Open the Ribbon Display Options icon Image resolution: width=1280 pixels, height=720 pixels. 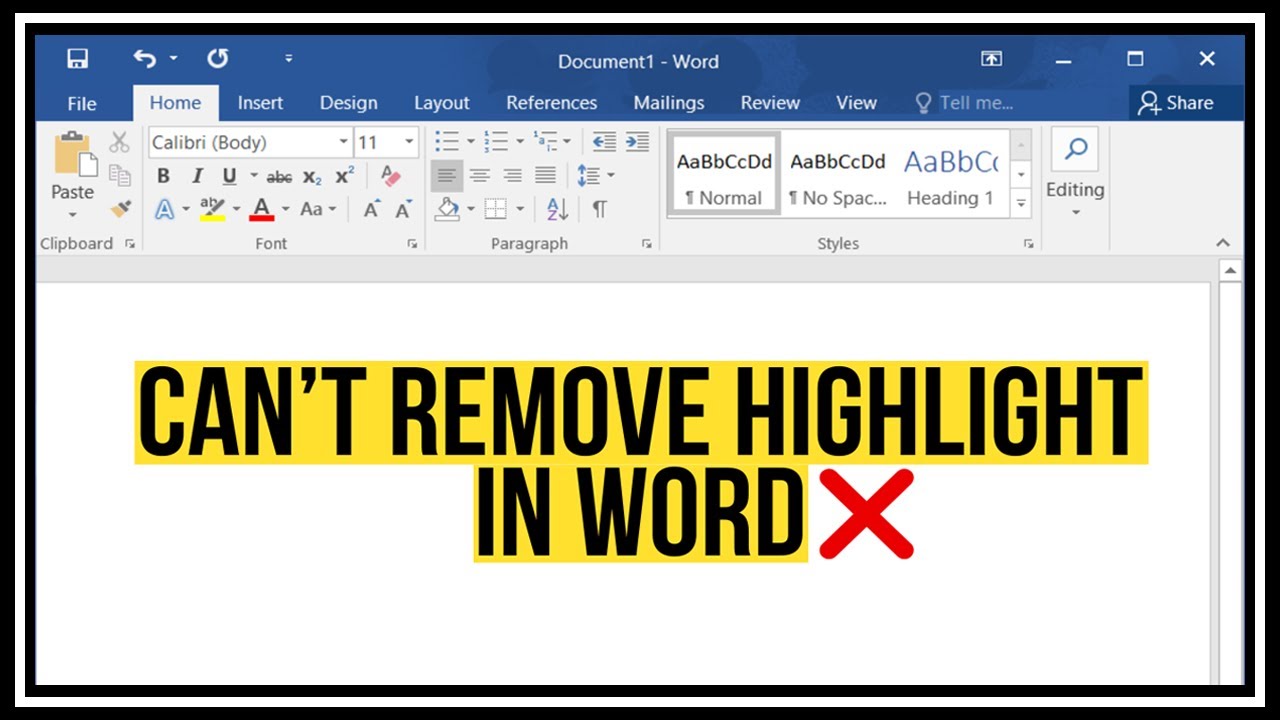[991, 60]
